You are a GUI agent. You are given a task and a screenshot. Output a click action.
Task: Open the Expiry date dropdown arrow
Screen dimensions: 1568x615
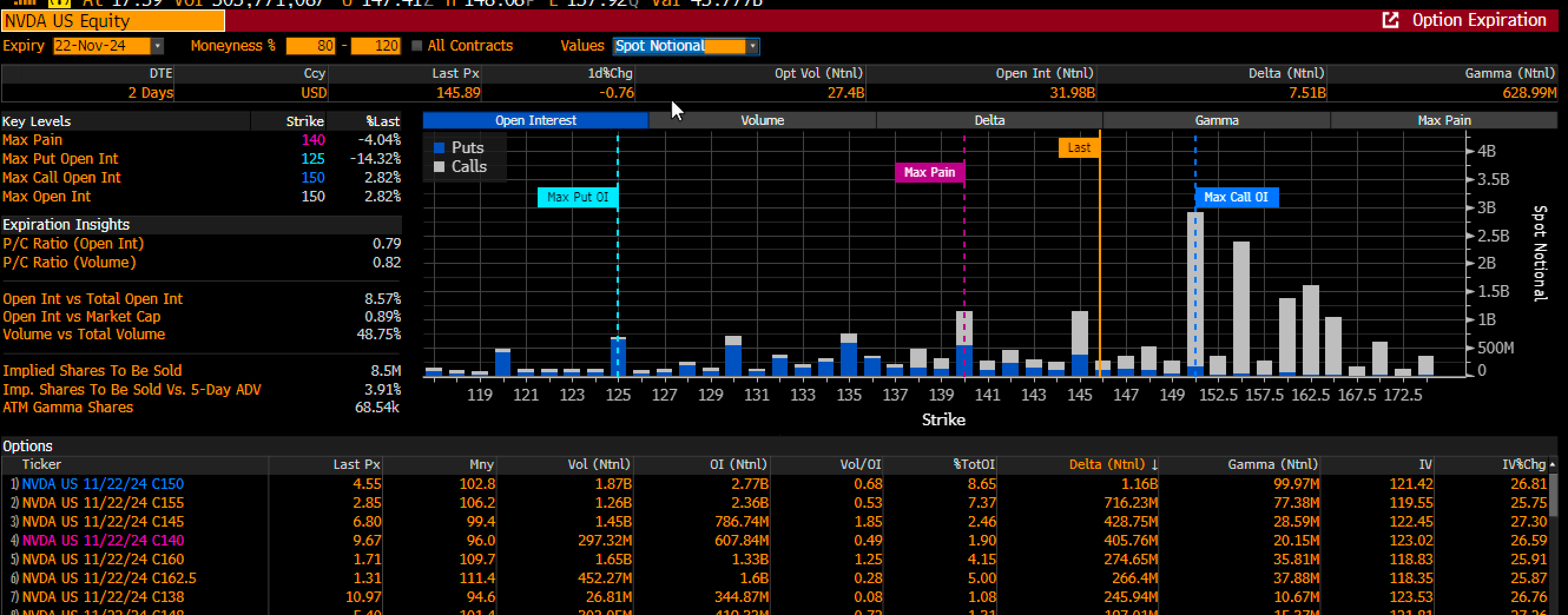click(x=157, y=46)
